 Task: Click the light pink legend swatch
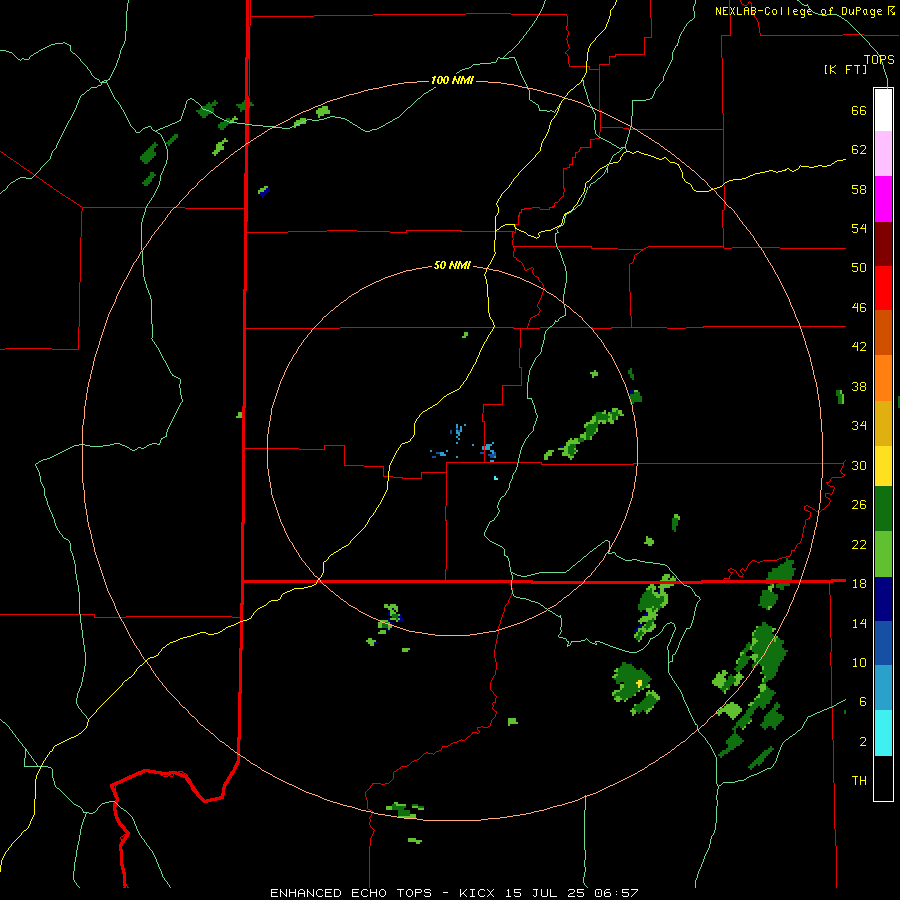coord(883,154)
